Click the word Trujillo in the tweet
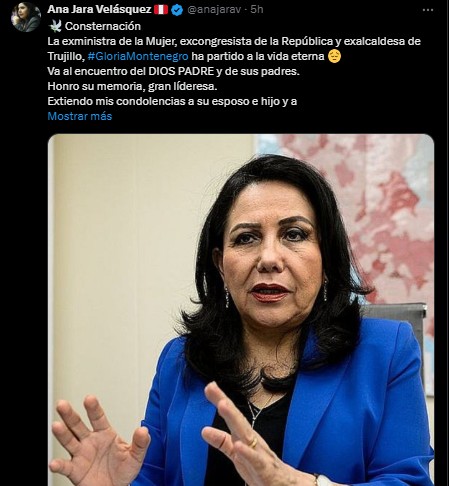 (66, 56)
